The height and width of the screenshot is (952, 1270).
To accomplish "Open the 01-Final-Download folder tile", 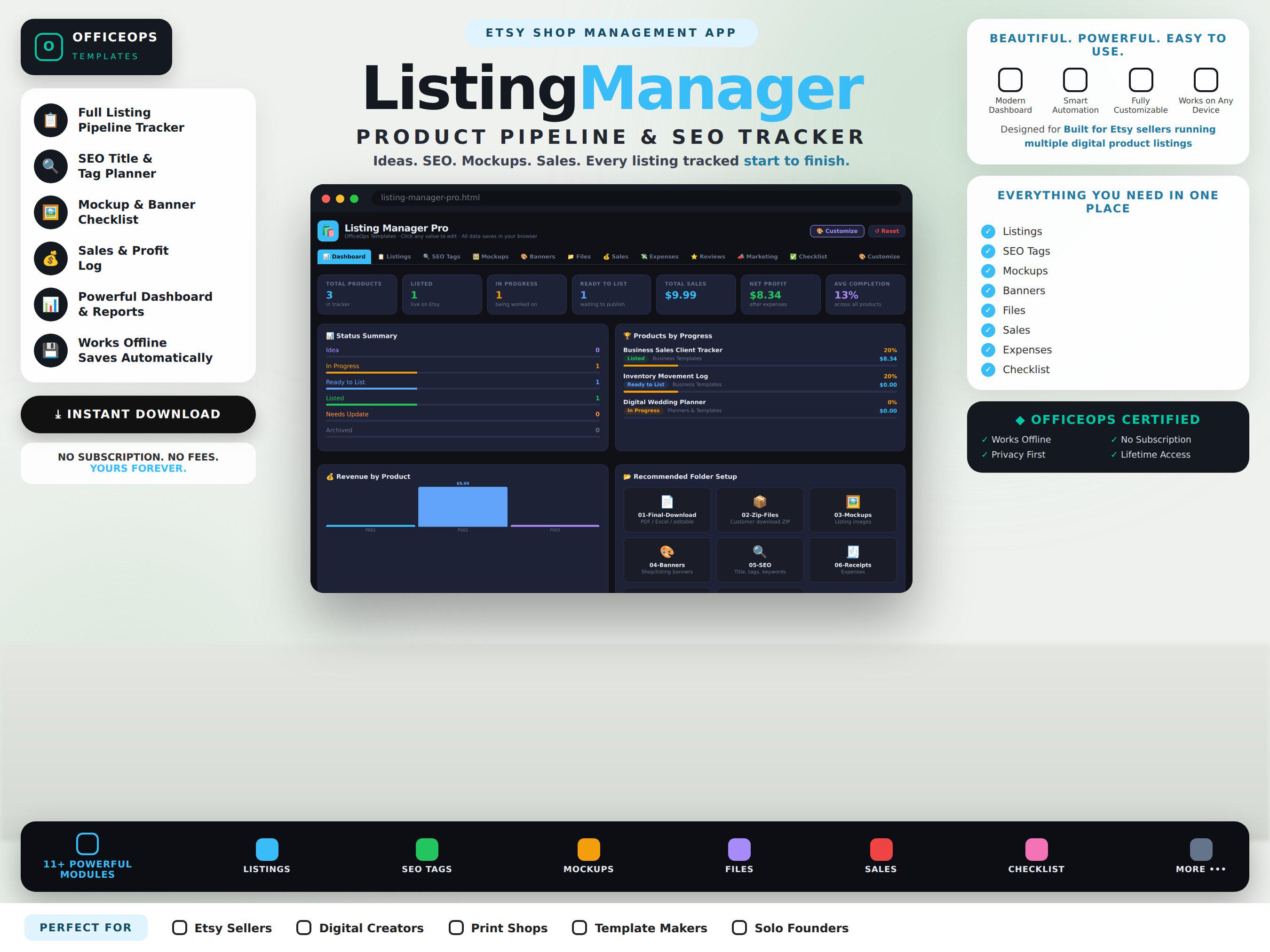I will [667, 510].
